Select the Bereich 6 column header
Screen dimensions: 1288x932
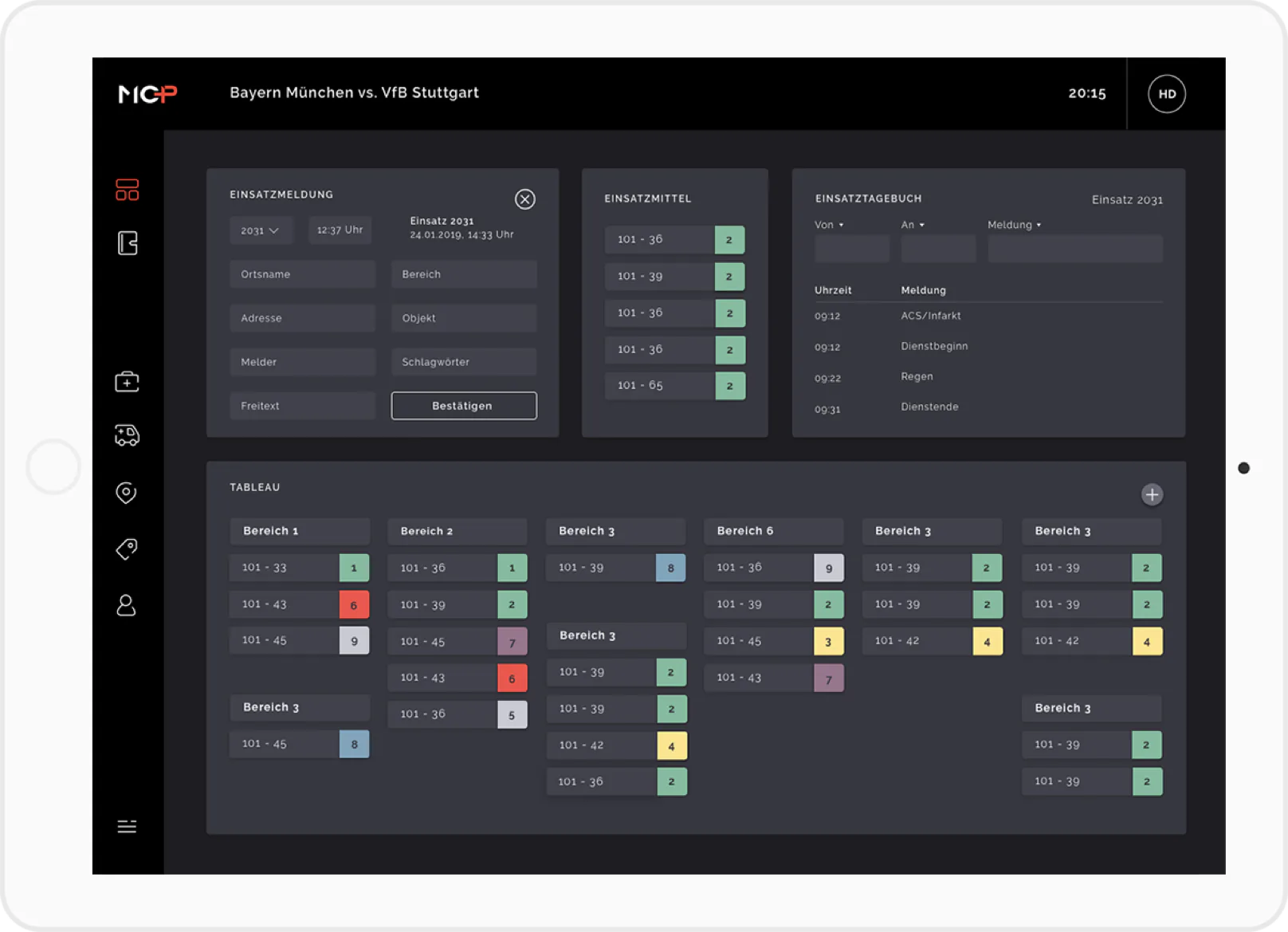[x=773, y=531]
